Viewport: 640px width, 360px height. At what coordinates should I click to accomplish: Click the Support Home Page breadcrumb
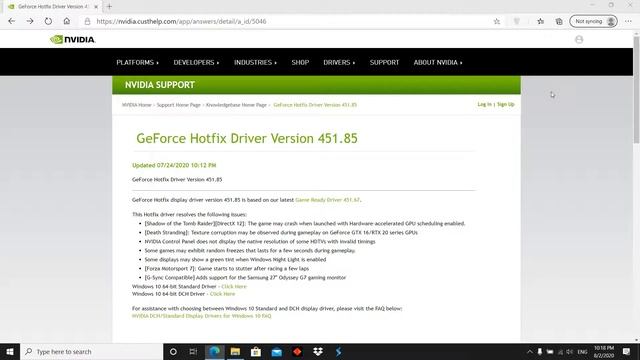(x=178, y=105)
